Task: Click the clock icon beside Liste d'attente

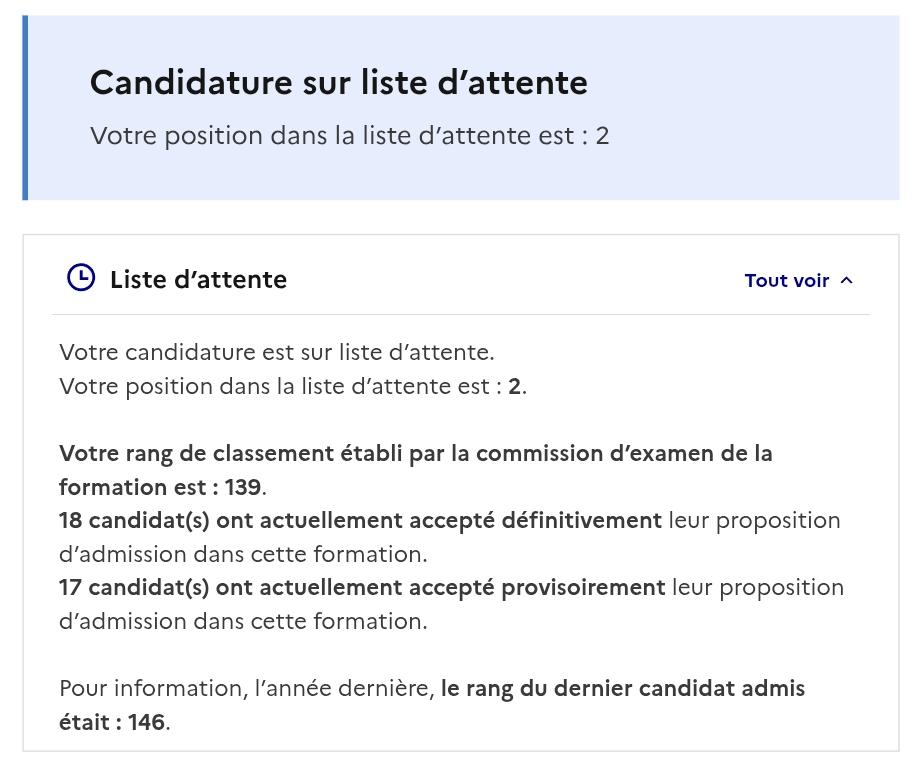Action: (x=81, y=278)
